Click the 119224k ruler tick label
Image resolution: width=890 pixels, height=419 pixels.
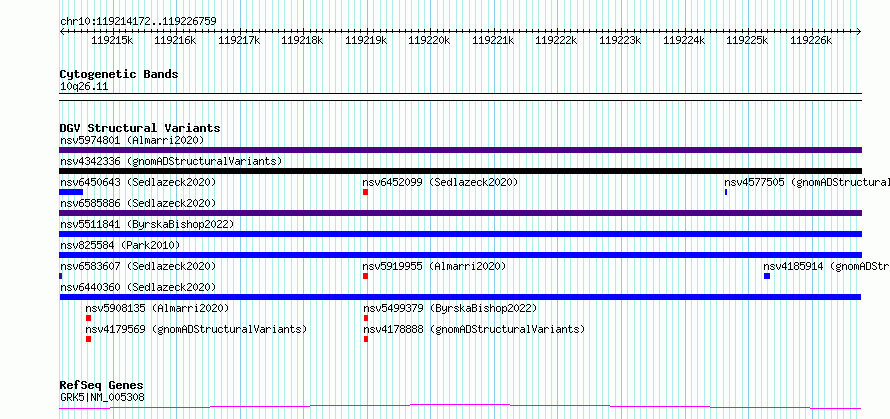click(x=684, y=40)
